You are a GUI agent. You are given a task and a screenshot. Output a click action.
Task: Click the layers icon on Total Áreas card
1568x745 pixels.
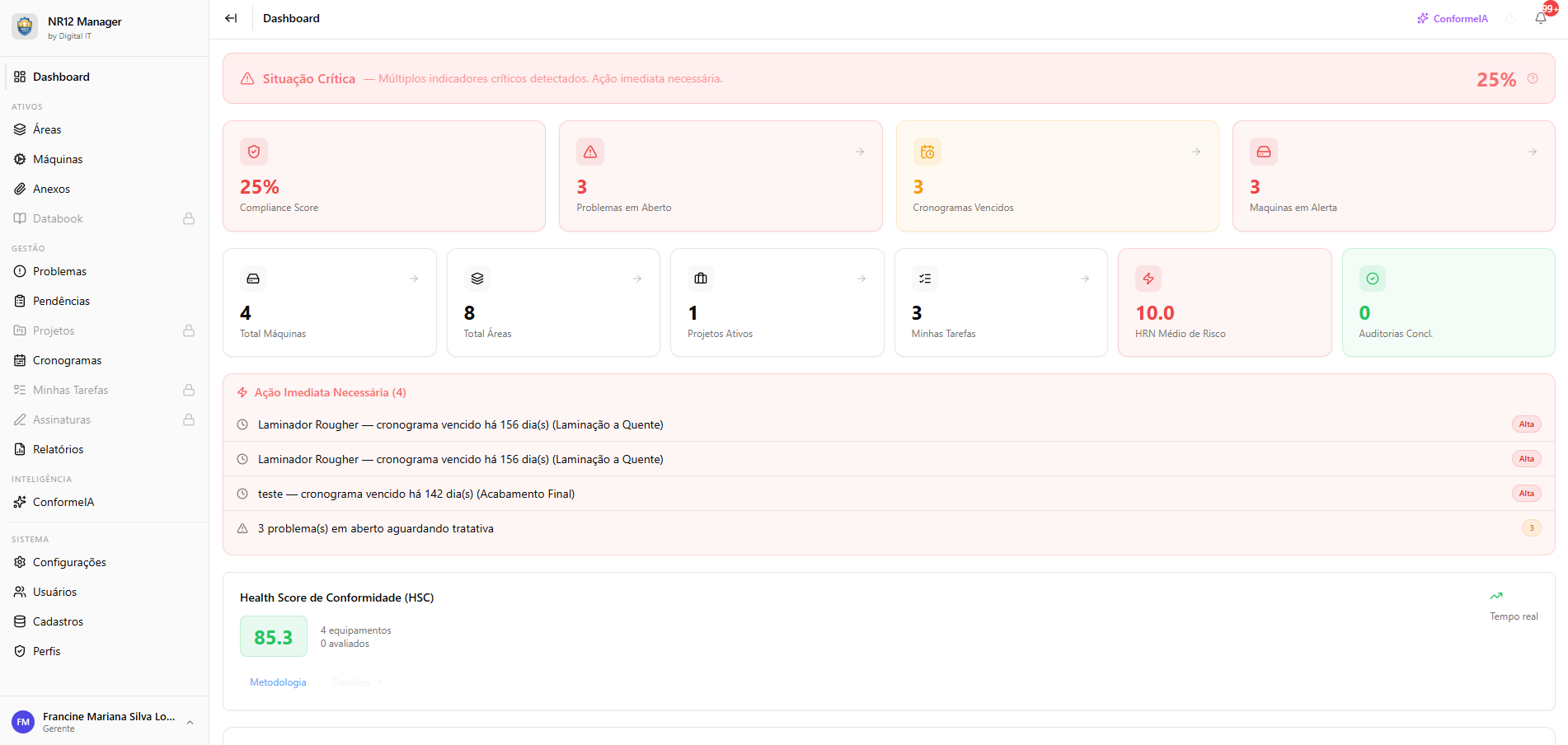point(477,279)
